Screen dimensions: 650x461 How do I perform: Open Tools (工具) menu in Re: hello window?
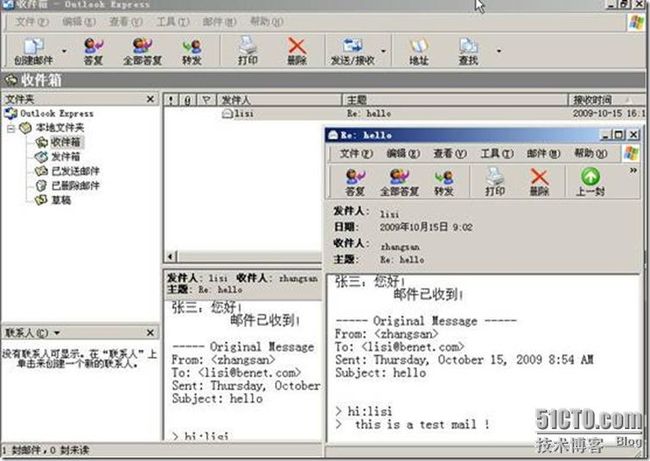pyautogui.click(x=497, y=154)
